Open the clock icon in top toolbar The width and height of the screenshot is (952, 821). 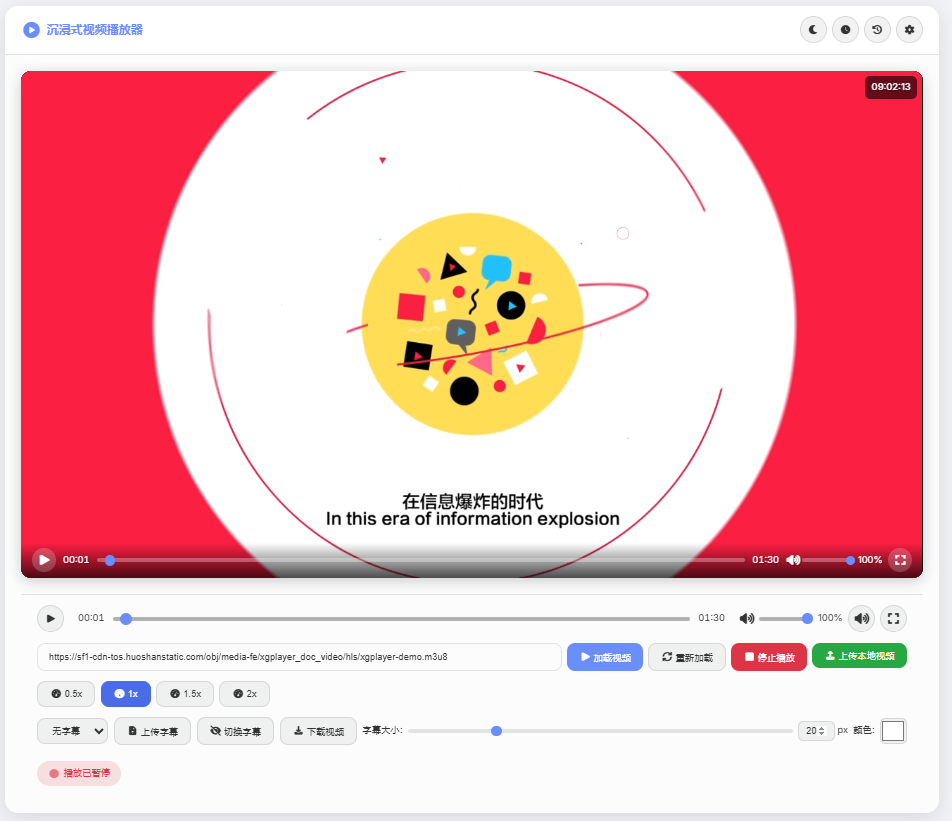845,29
